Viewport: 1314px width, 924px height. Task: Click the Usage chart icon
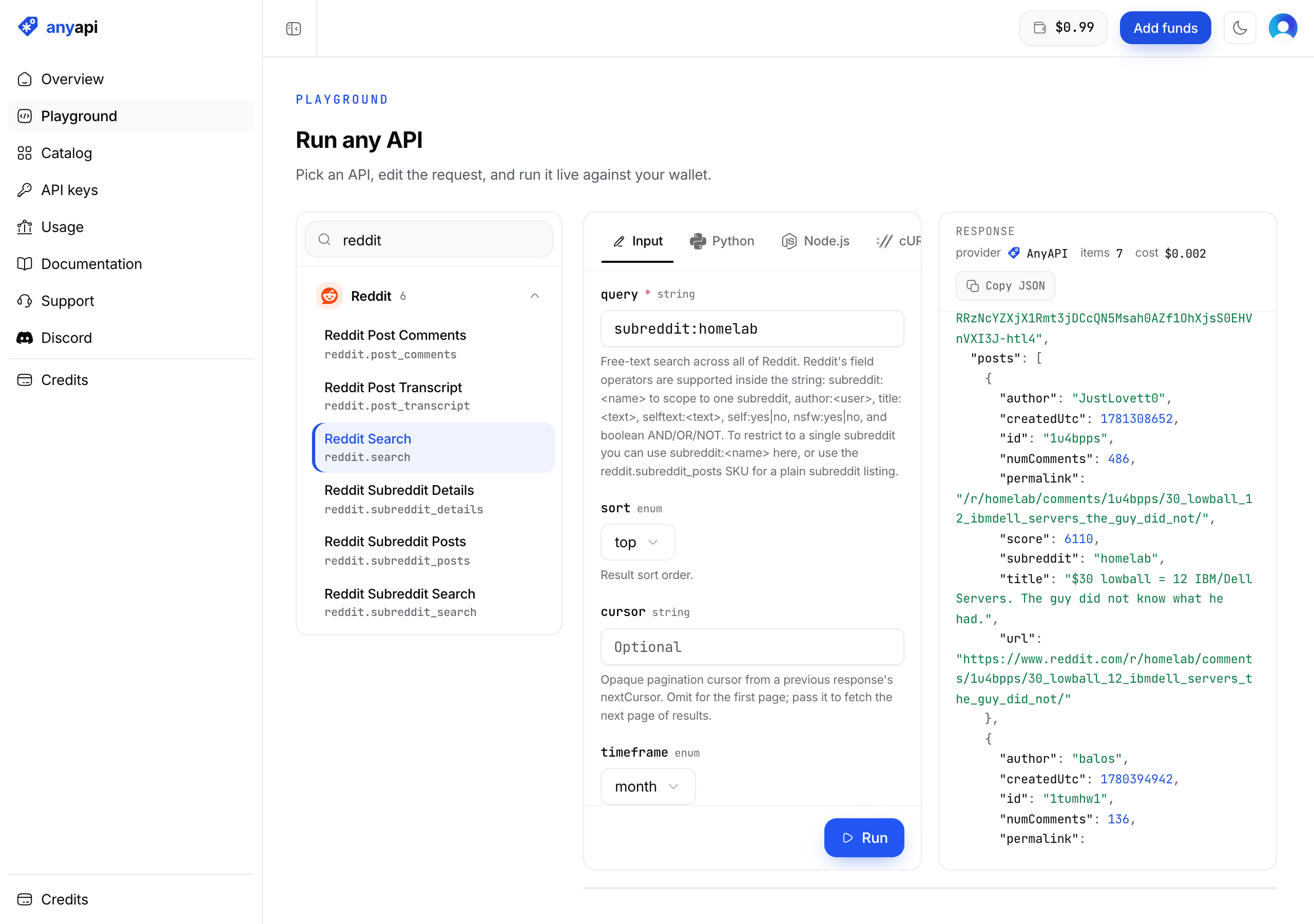[x=25, y=227]
